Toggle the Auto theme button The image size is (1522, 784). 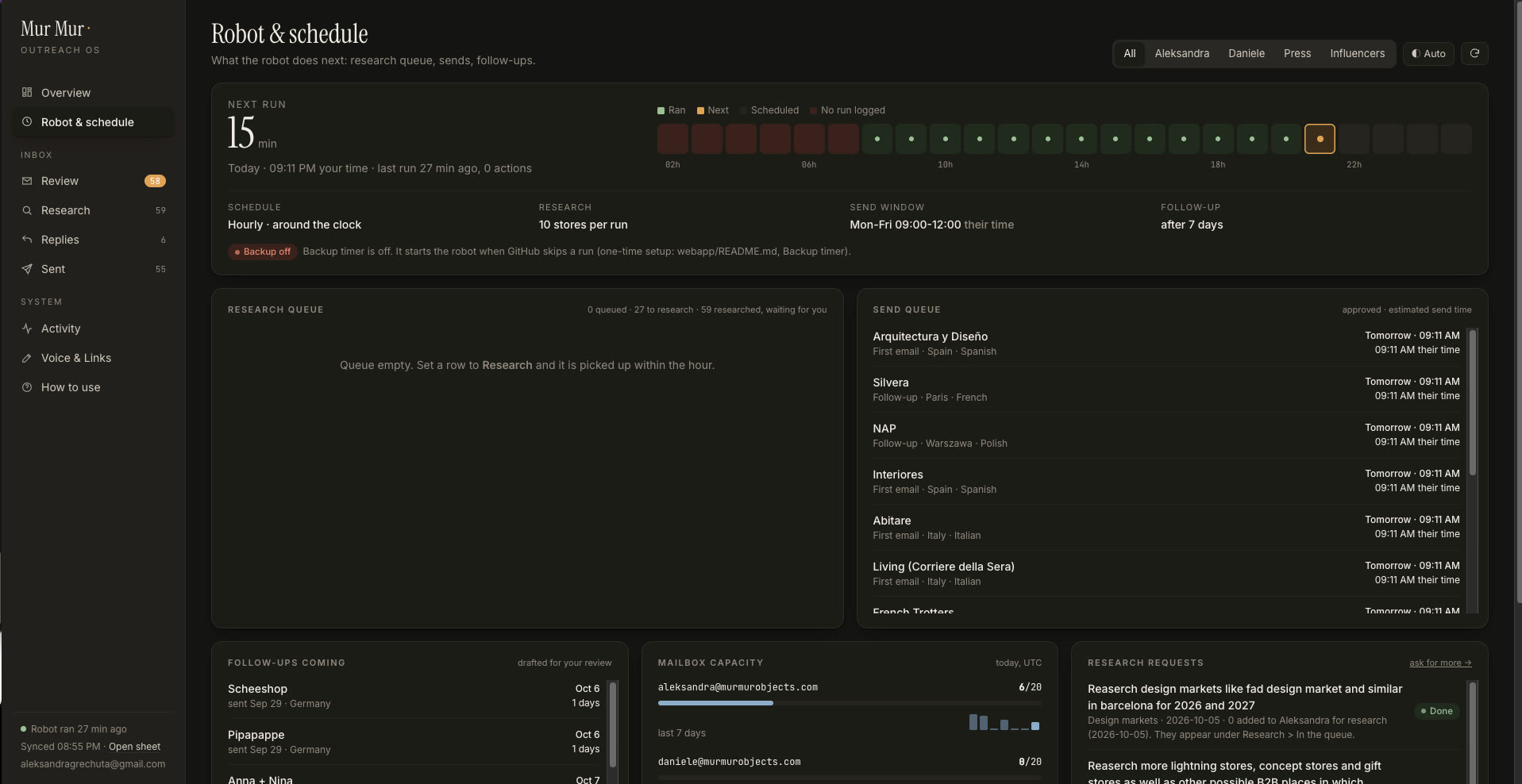[x=1428, y=53]
